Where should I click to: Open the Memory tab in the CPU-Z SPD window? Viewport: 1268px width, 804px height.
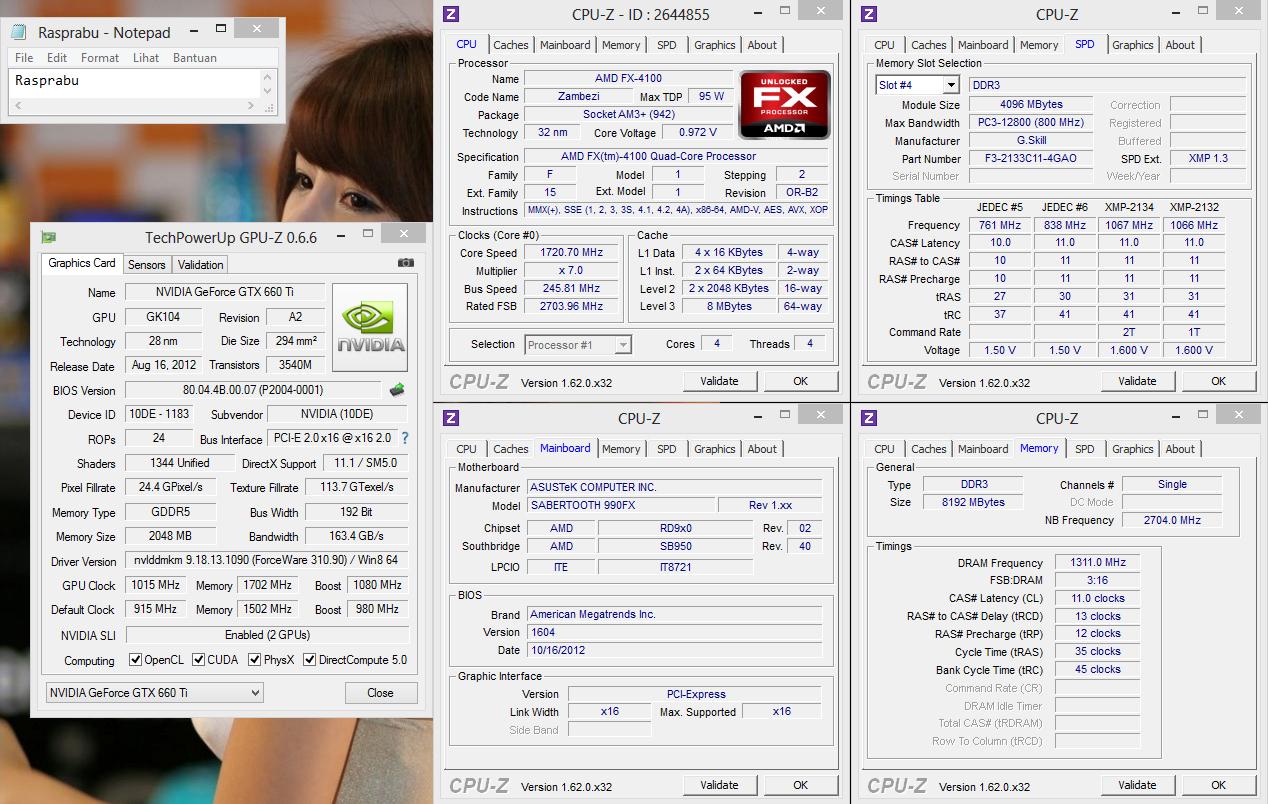[1039, 45]
